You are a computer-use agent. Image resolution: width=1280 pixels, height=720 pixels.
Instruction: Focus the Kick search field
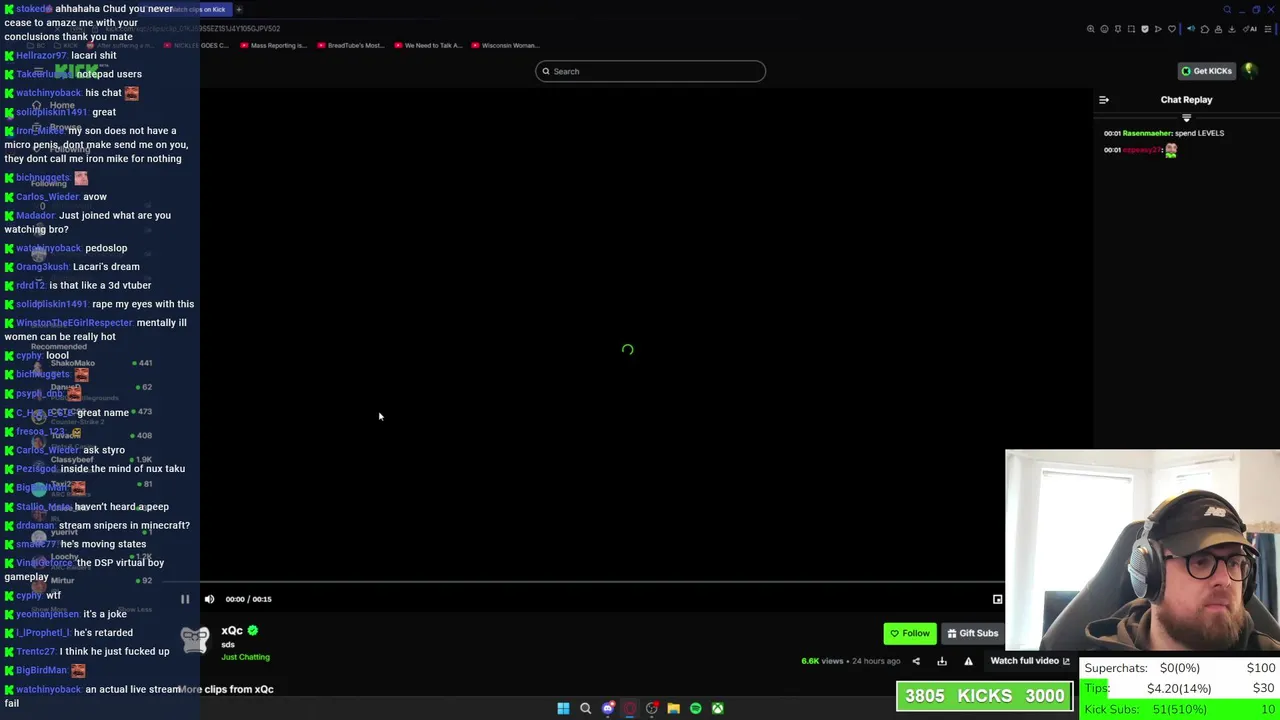coord(650,71)
